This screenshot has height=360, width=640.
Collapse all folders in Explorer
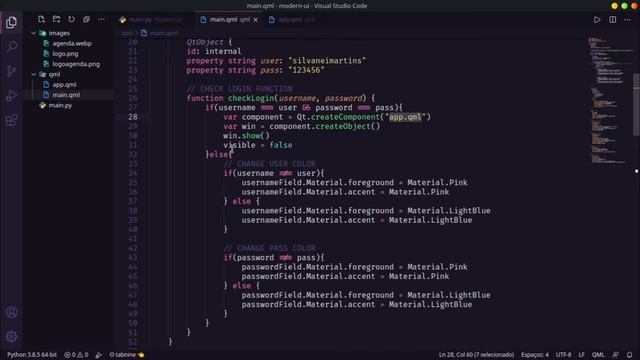tap(86, 19)
